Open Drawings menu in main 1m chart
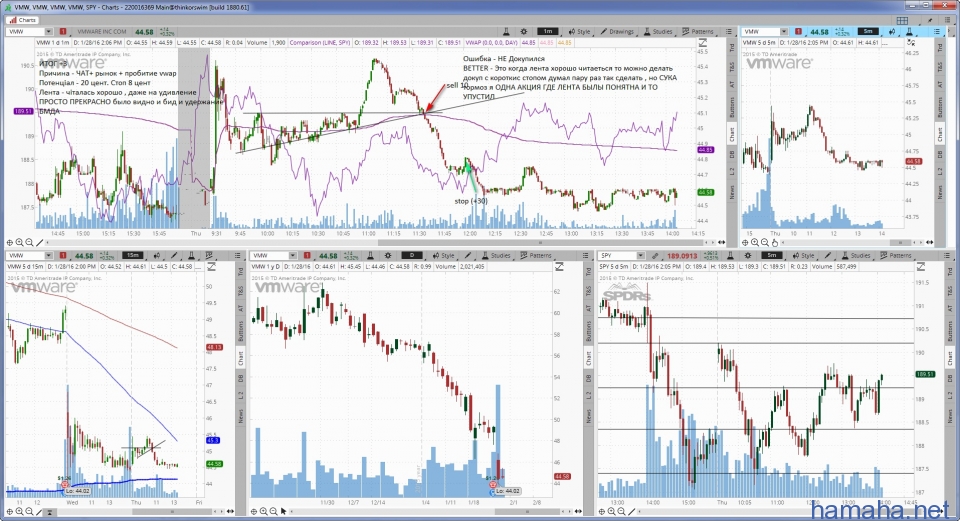This screenshot has width=960, height=521. point(617,32)
